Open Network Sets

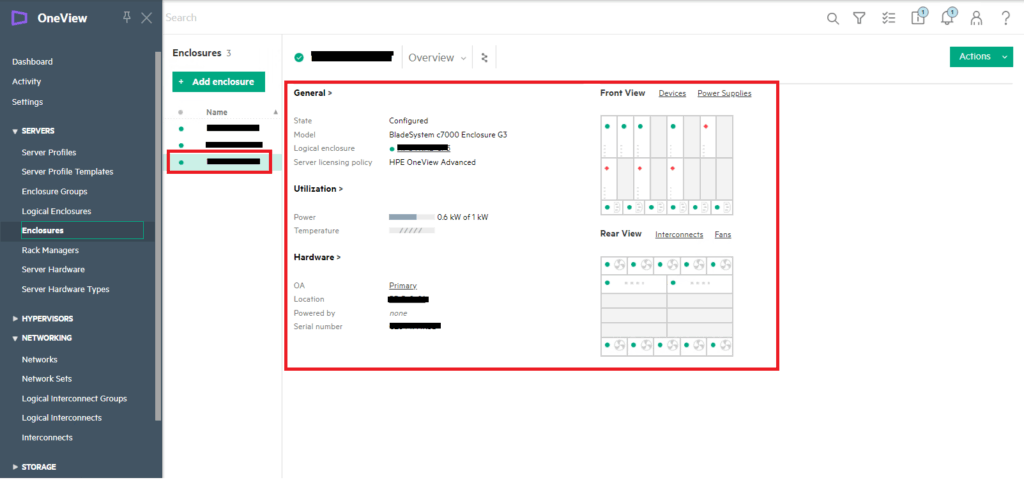coord(47,379)
